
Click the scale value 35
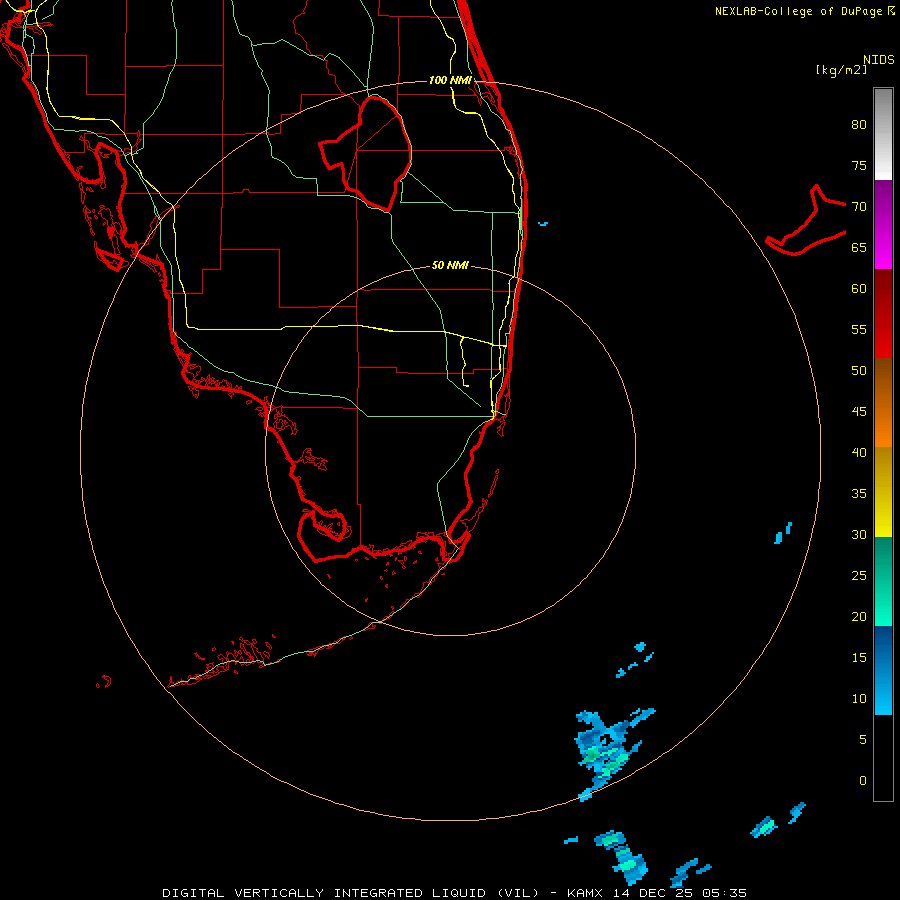(x=859, y=494)
